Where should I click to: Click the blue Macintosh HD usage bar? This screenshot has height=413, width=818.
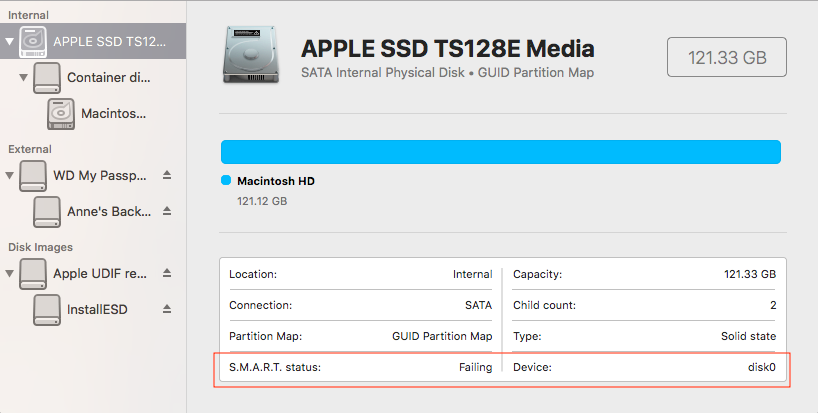[500, 152]
